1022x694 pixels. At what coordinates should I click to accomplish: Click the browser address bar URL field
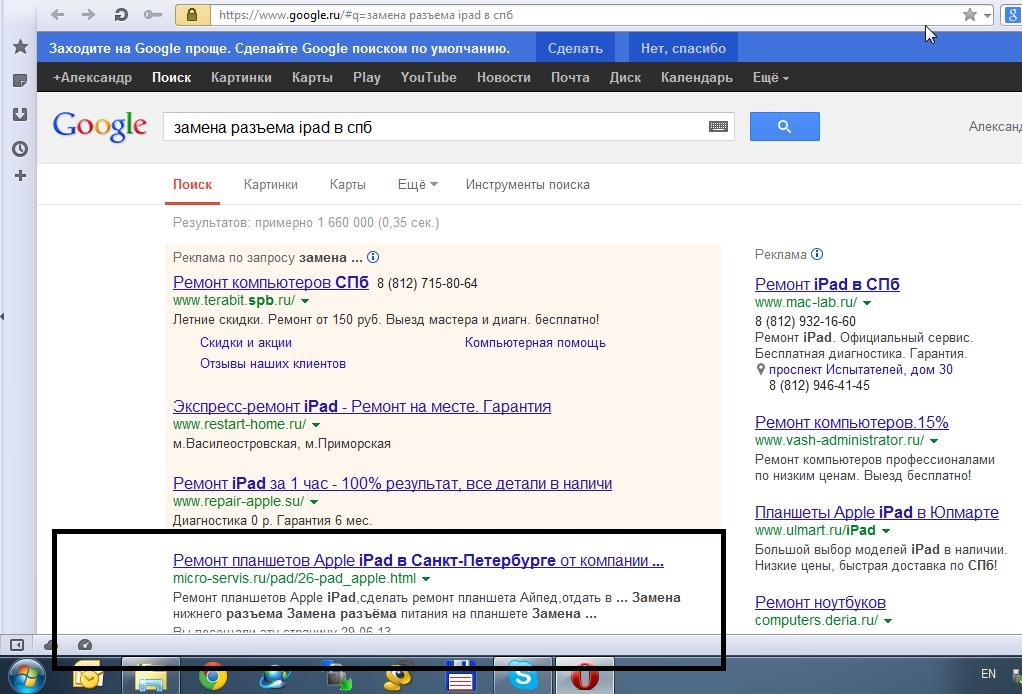585,14
